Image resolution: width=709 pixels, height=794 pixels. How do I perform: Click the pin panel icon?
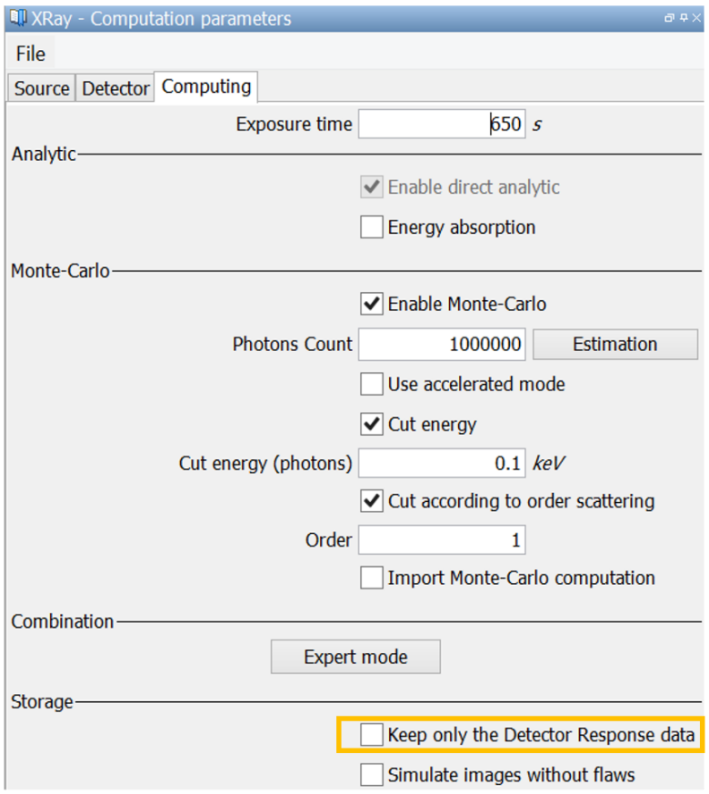pyautogui.click(x=683, y=18)
